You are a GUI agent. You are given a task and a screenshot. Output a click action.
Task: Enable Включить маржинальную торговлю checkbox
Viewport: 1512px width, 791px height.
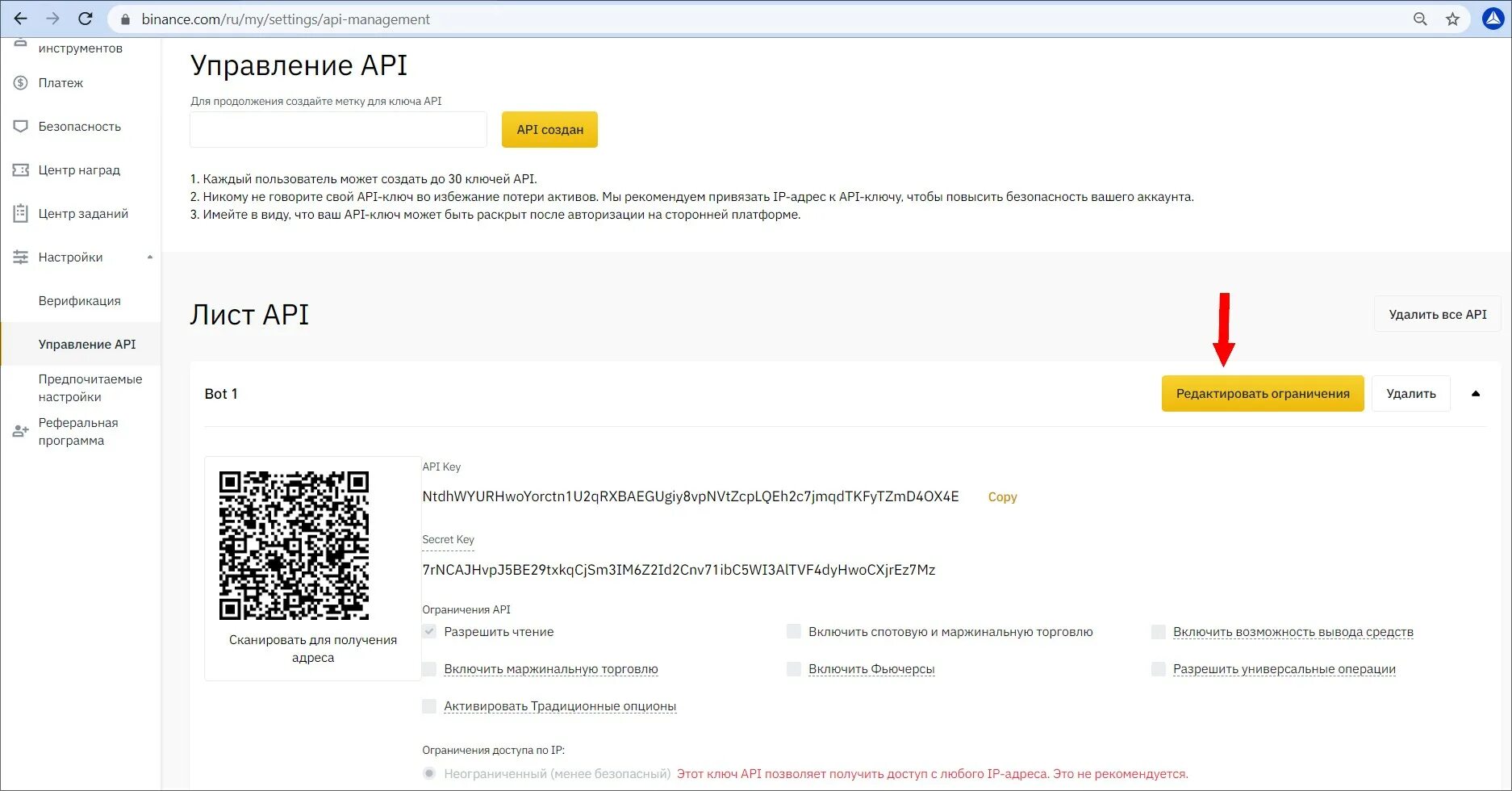pyautogui.click(x=429, y=668)
